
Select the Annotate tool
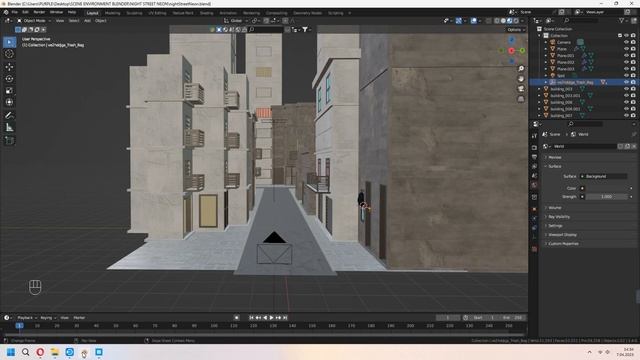[9, 116]
